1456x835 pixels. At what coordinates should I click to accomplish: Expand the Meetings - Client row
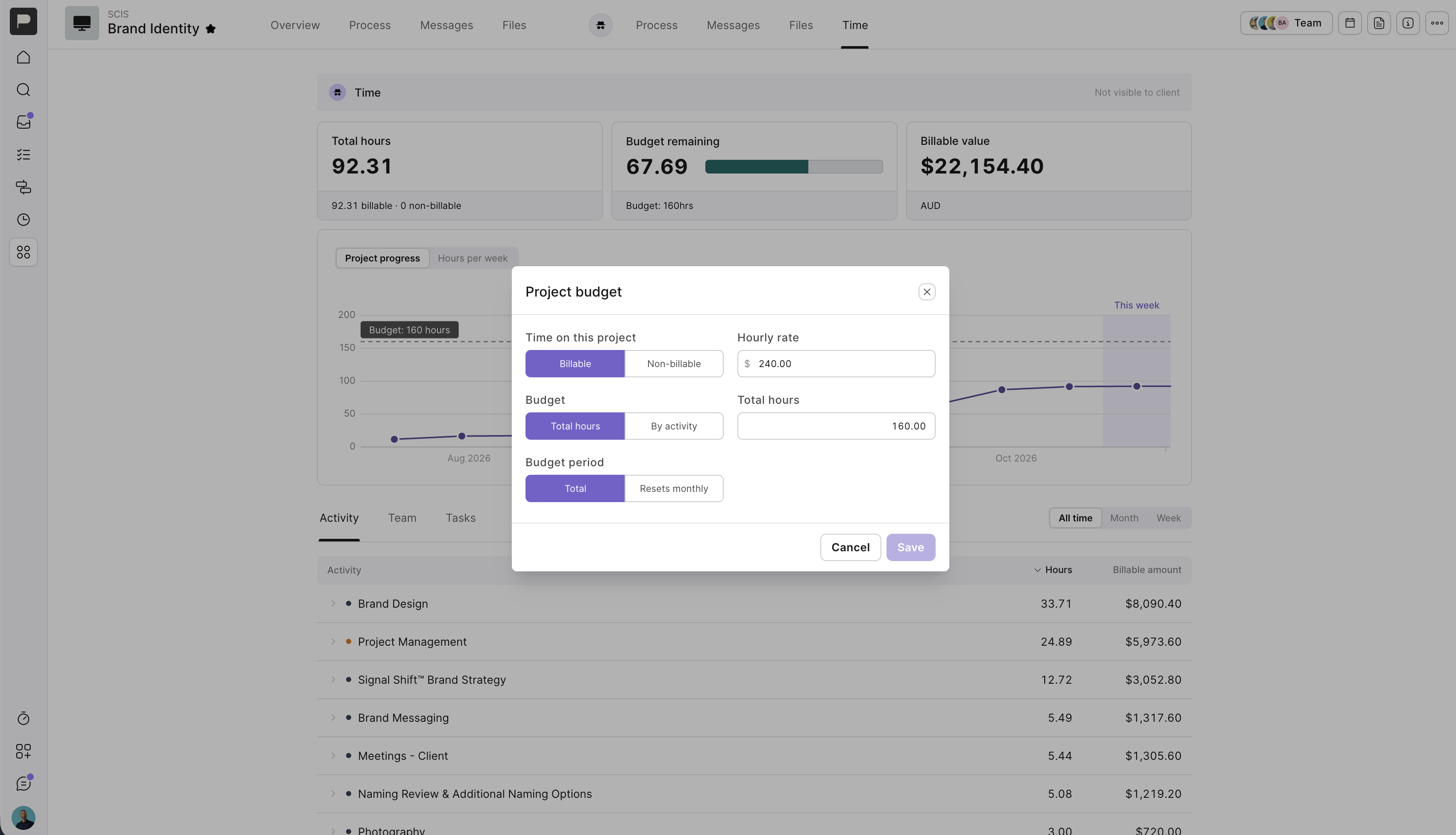tap(333, 756)
